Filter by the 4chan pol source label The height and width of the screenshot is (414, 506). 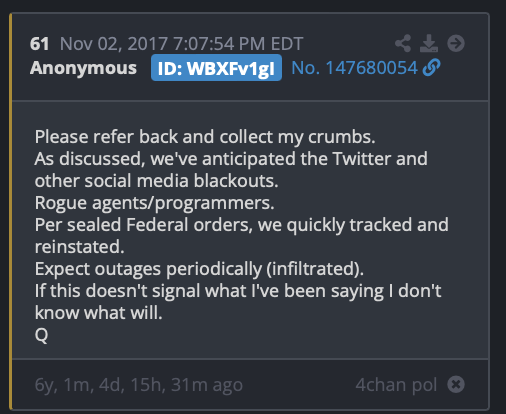point(396,385)
